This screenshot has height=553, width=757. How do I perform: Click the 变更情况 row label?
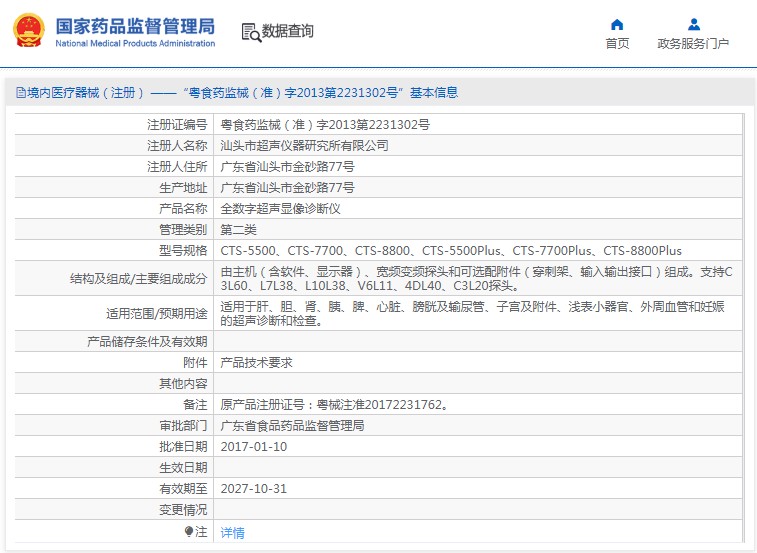[x=183, y=510]
